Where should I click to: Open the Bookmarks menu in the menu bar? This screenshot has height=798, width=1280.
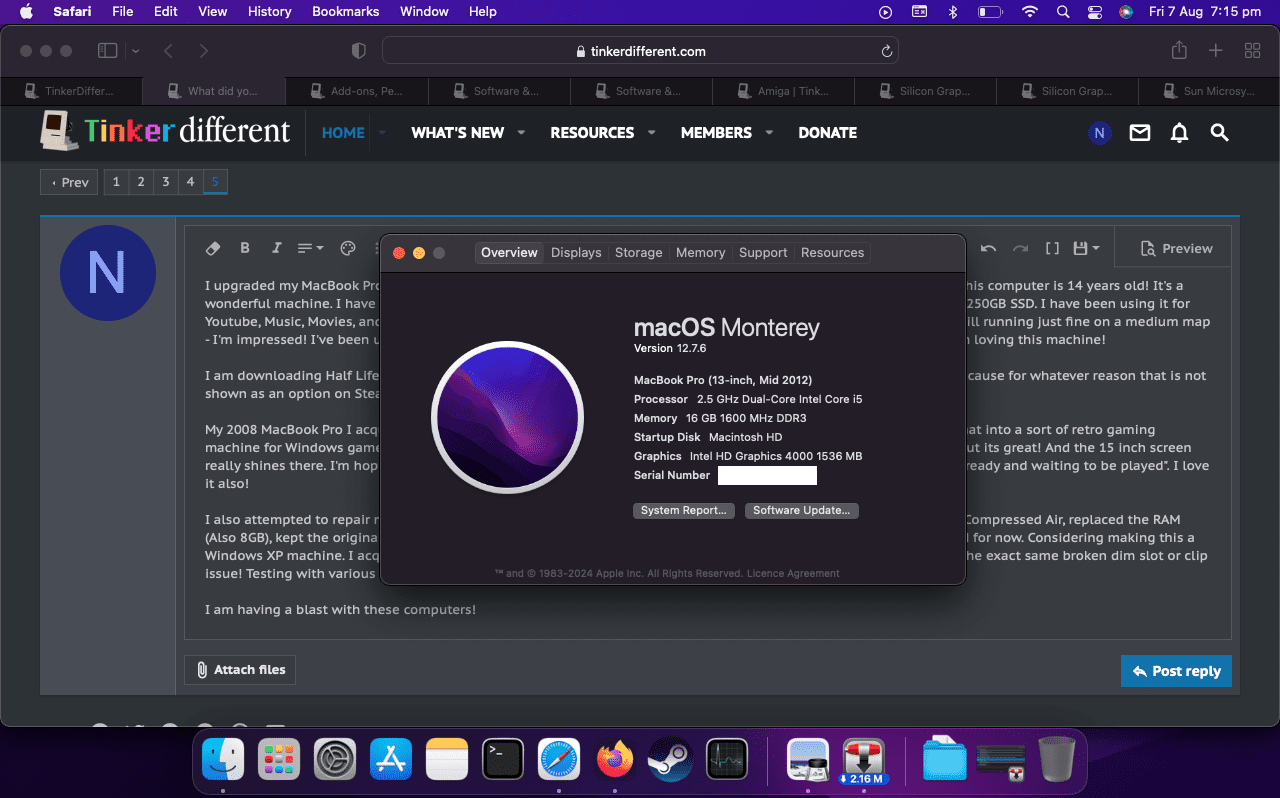coord(346,12)
